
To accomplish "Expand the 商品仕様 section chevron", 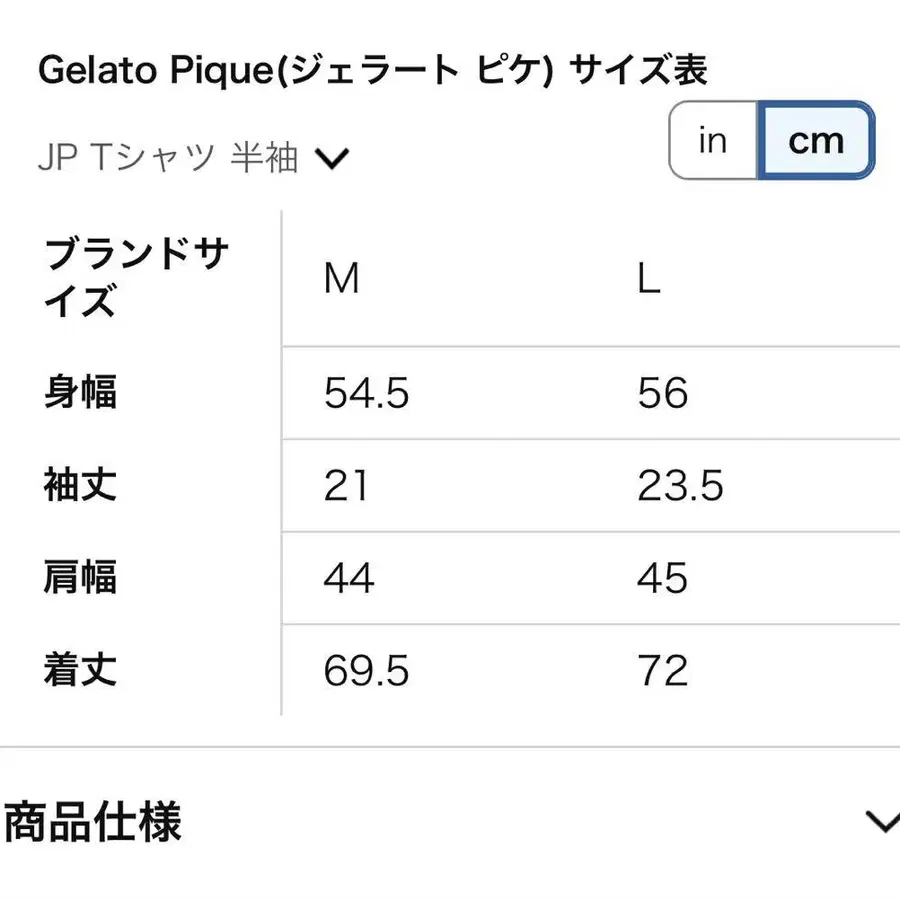I will pyautogui.click(x=882, y=822).
